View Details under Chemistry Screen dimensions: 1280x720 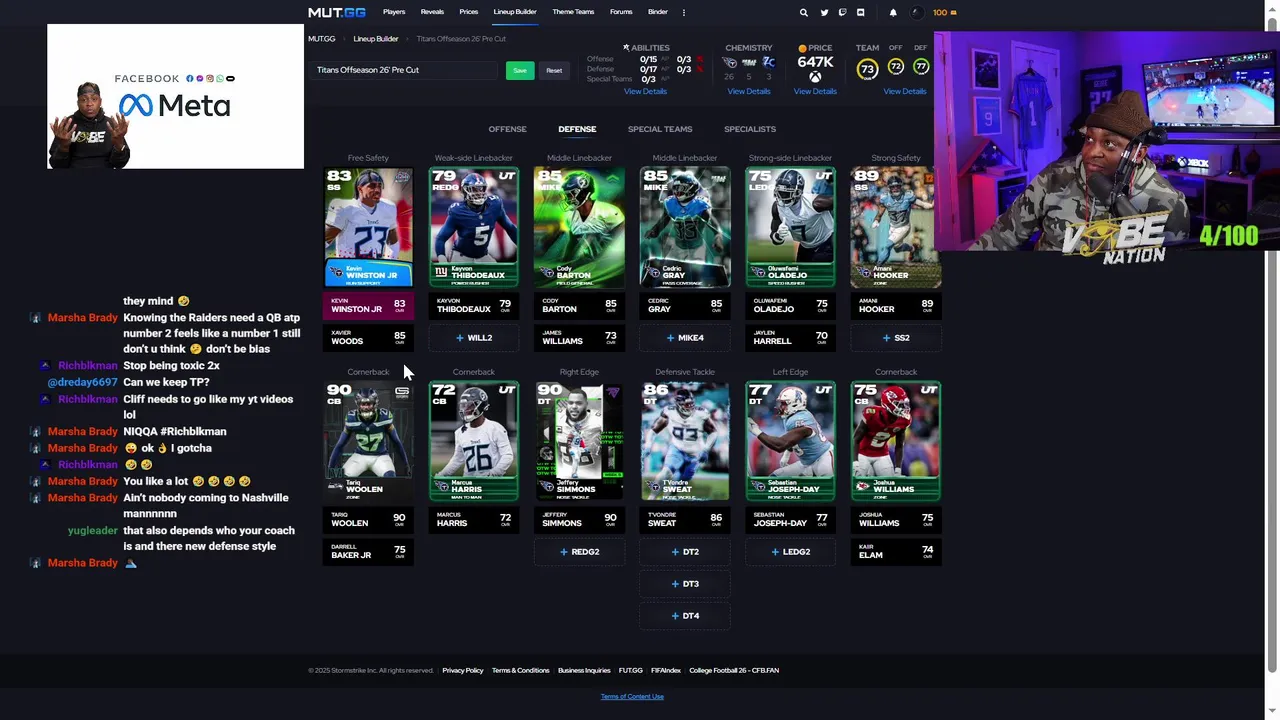[x=749, y=91]
